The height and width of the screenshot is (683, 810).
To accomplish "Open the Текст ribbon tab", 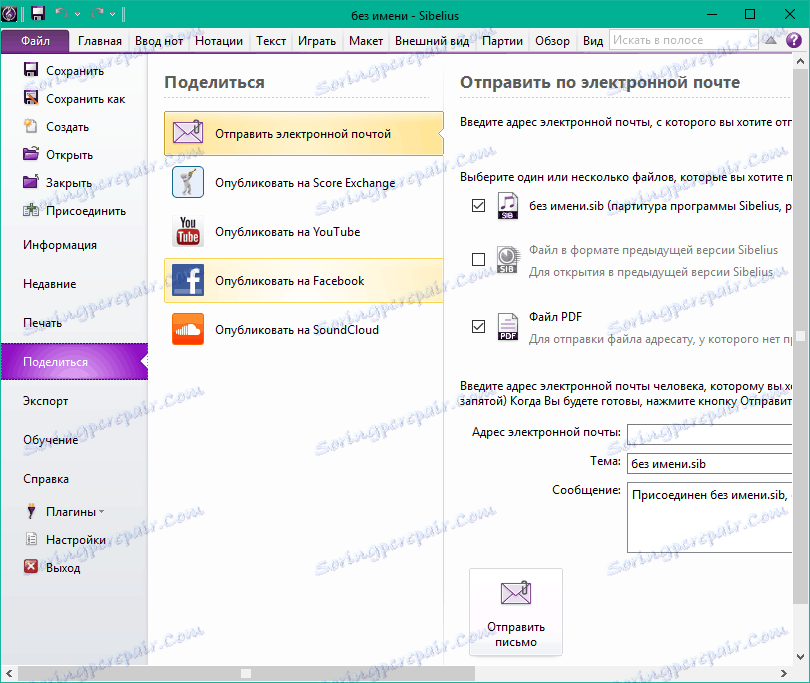I will point(271,41).
